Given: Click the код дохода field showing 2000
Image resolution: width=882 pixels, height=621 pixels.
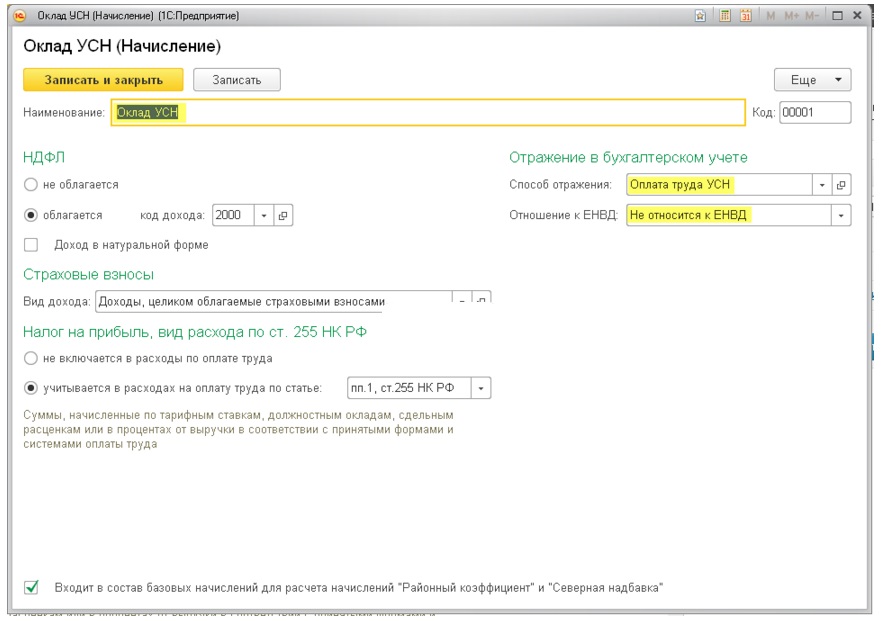Looking at the screenshot, I should [233, 215].
